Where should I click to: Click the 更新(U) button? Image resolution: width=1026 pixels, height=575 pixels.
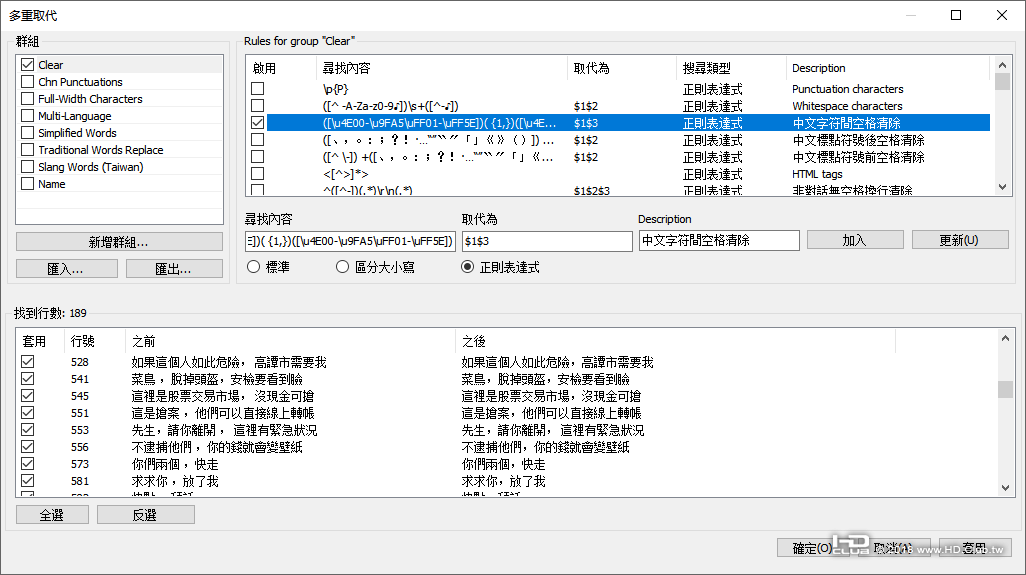click(x=959, y=240)
